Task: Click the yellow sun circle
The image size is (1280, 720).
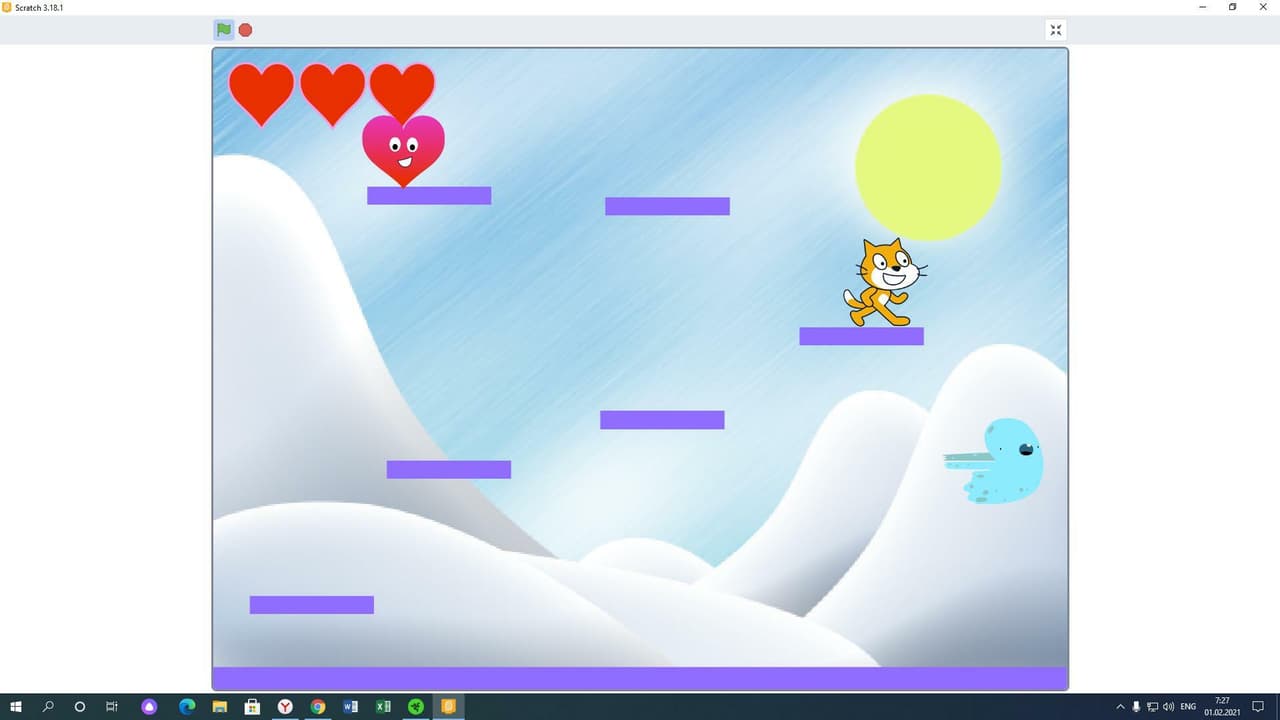Action: (928, 168)
